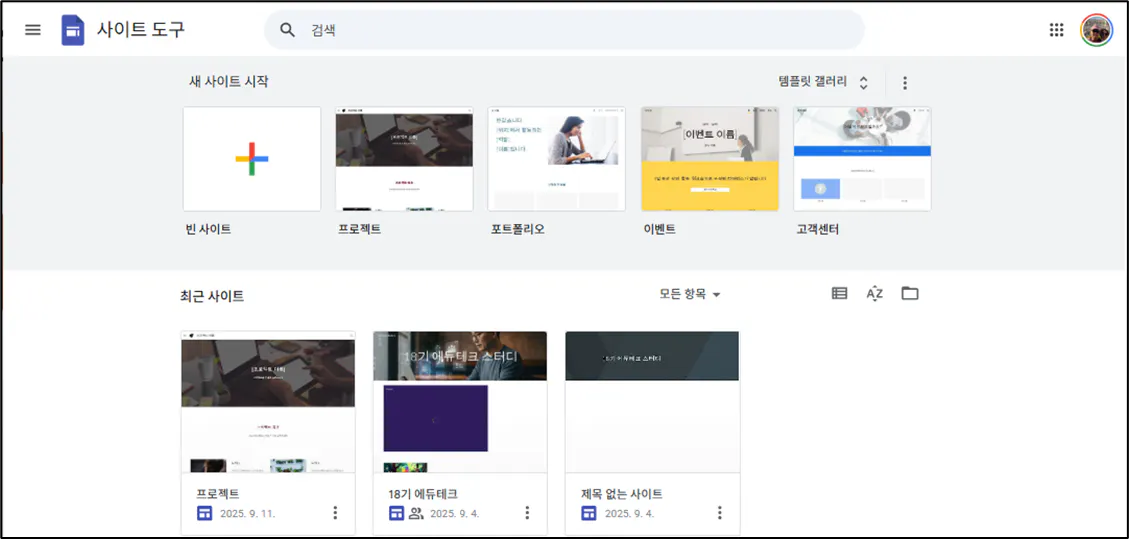The height and width of the screenshot is (539, 1129).
Task: Click the Sites icon under recent 프로젝트
Action: 204,513
